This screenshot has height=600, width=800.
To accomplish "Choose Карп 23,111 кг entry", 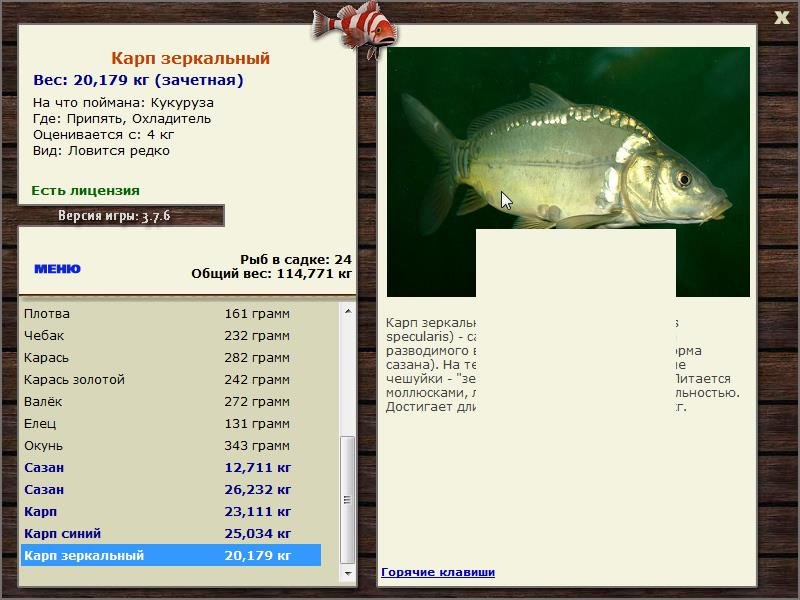I will tap(171, 511).
